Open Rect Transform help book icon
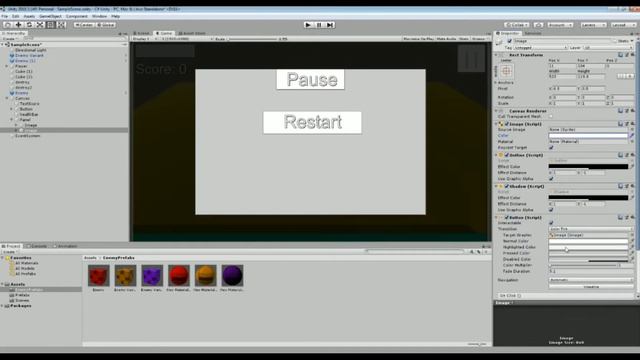The height and width of the screenshot is (360, 640). pos(620,55)
